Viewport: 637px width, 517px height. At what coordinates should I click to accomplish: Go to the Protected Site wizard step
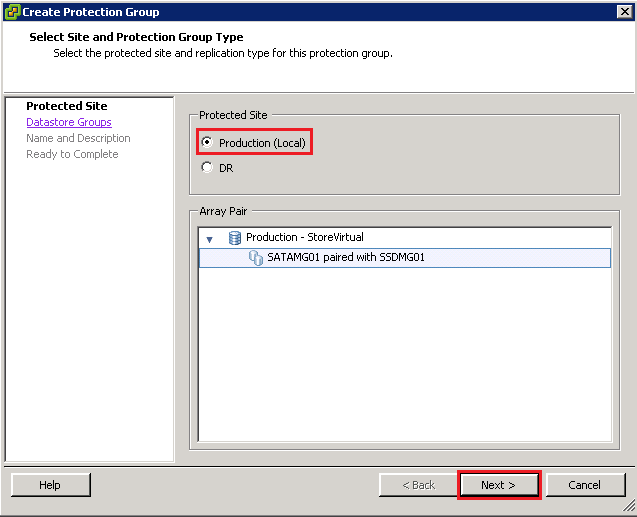click(x=66, y=106)
